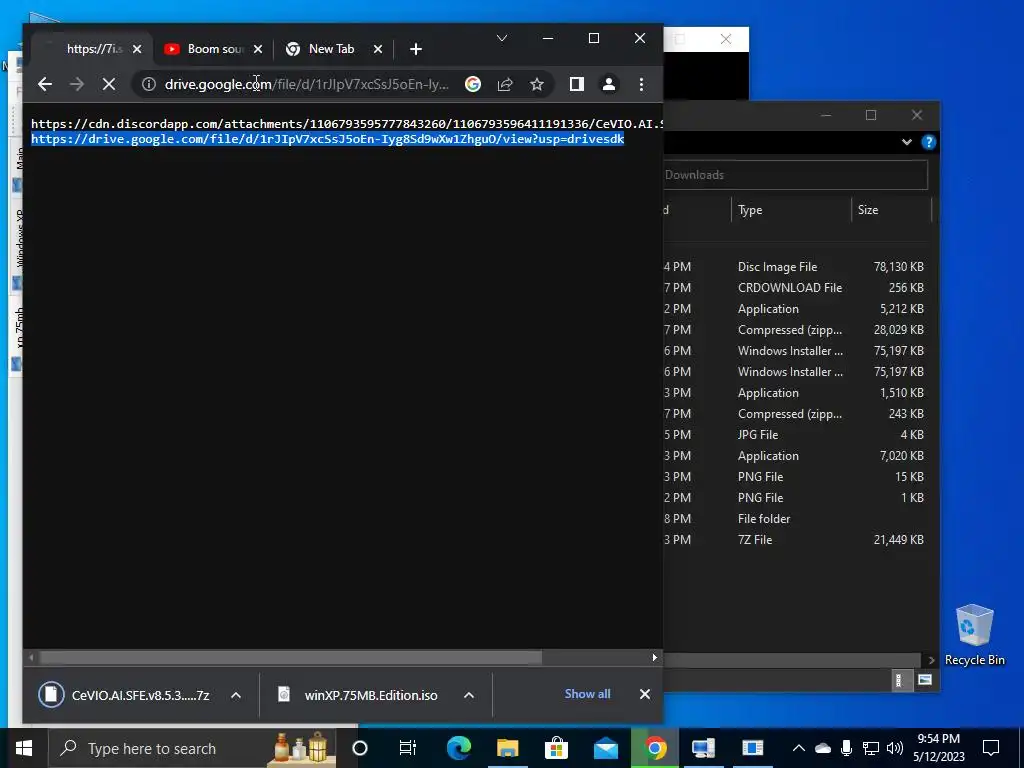This screenshot has height=768, width=1024.
Task: Open Microsoft Store from taskbar
Action: coord(556,748)
